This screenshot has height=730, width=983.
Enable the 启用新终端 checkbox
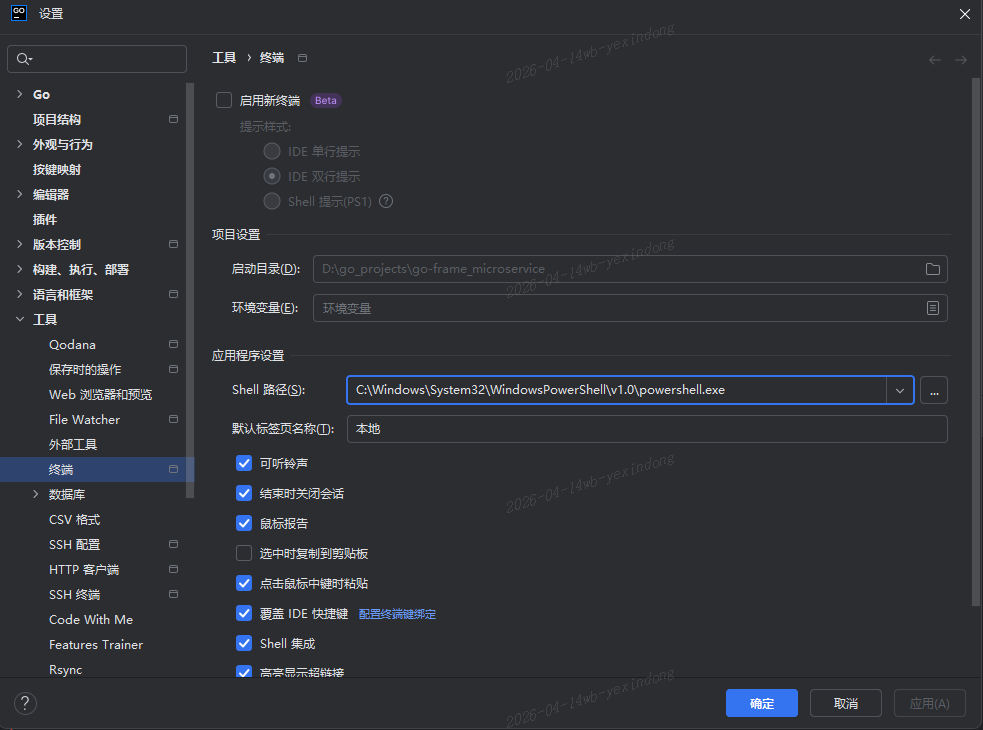click(224, 100)
